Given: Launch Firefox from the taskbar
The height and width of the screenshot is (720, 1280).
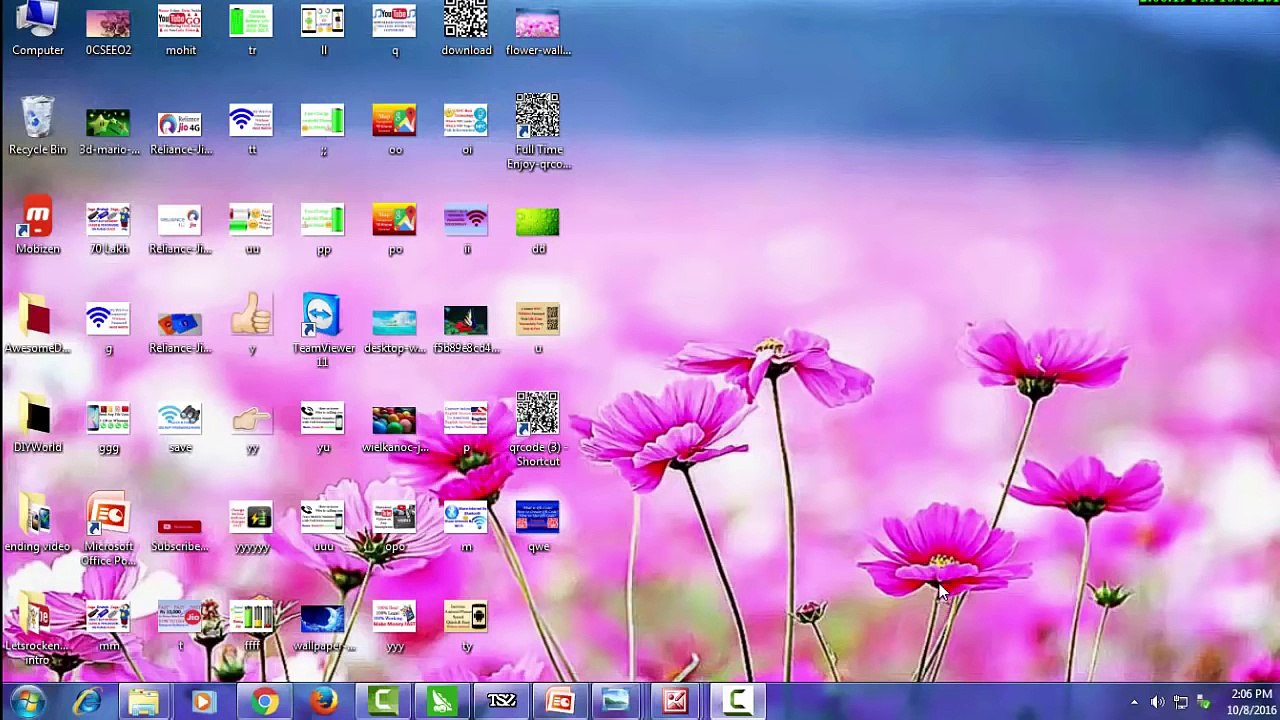Looking at the screenshot, I should 323,702.
